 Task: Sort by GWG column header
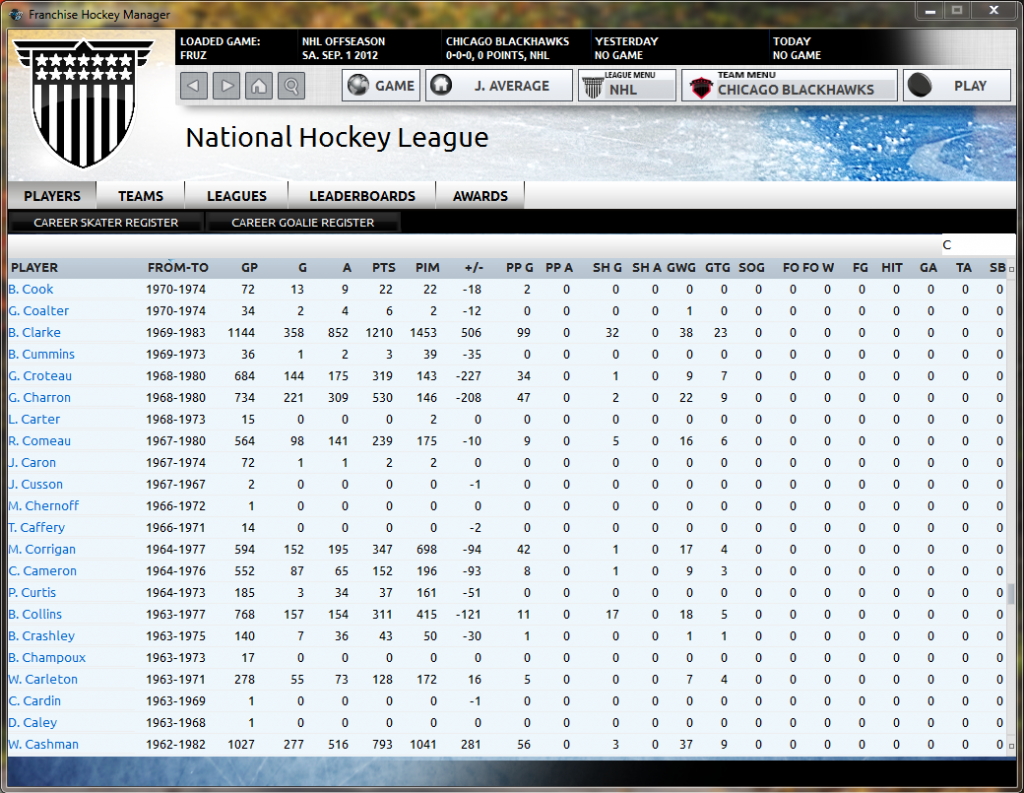[x=681, y=268]
